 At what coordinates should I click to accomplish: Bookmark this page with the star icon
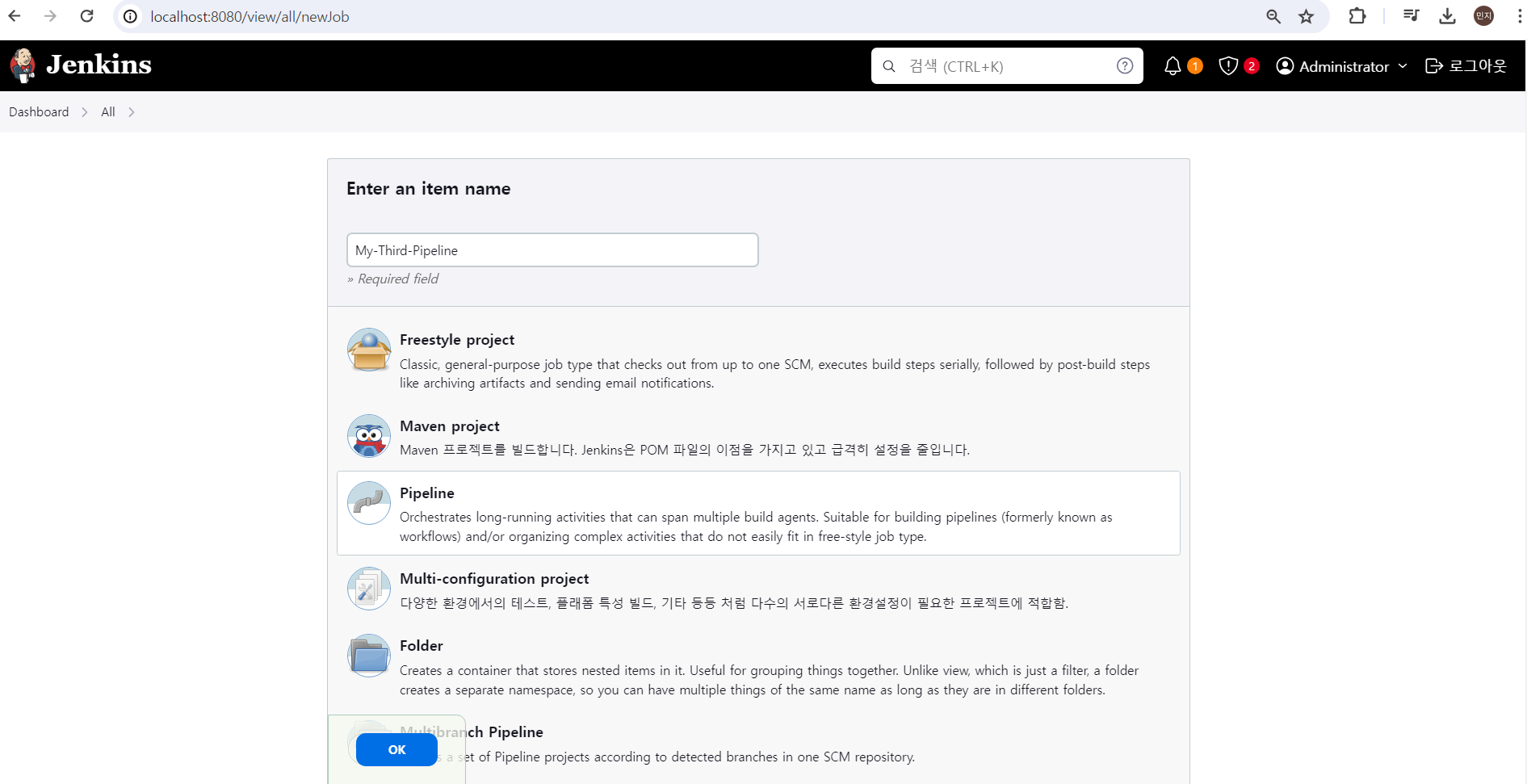pos(1306,16)
